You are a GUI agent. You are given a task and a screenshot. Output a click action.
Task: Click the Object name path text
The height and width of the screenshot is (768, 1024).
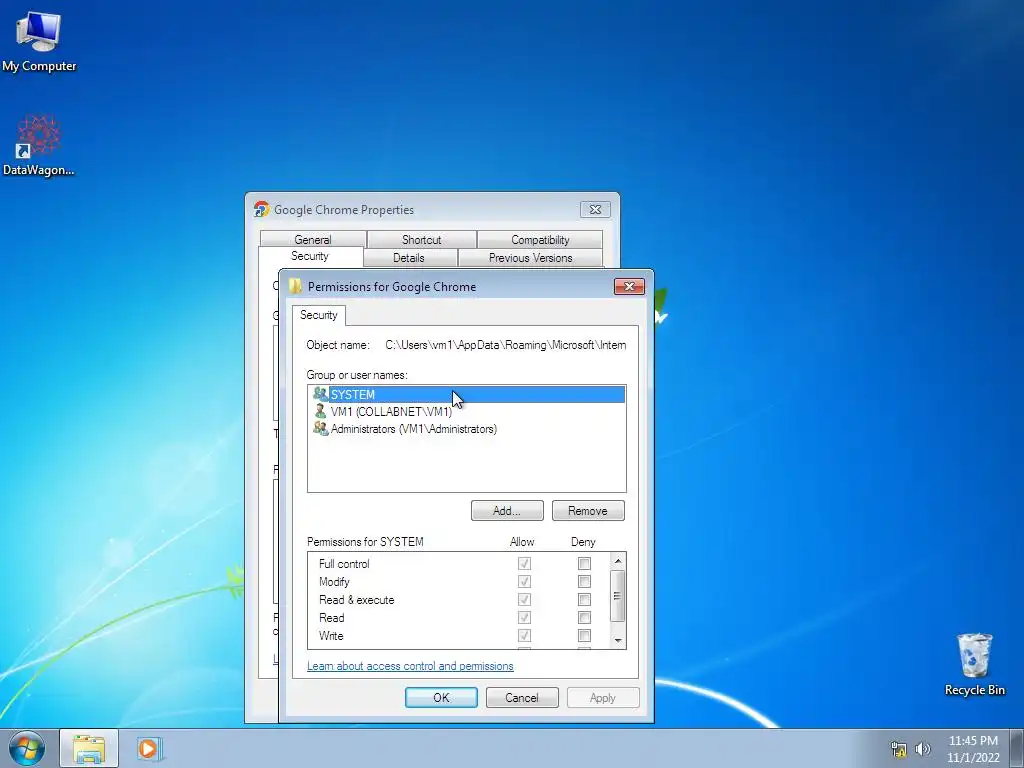click(x=505, y=345)
